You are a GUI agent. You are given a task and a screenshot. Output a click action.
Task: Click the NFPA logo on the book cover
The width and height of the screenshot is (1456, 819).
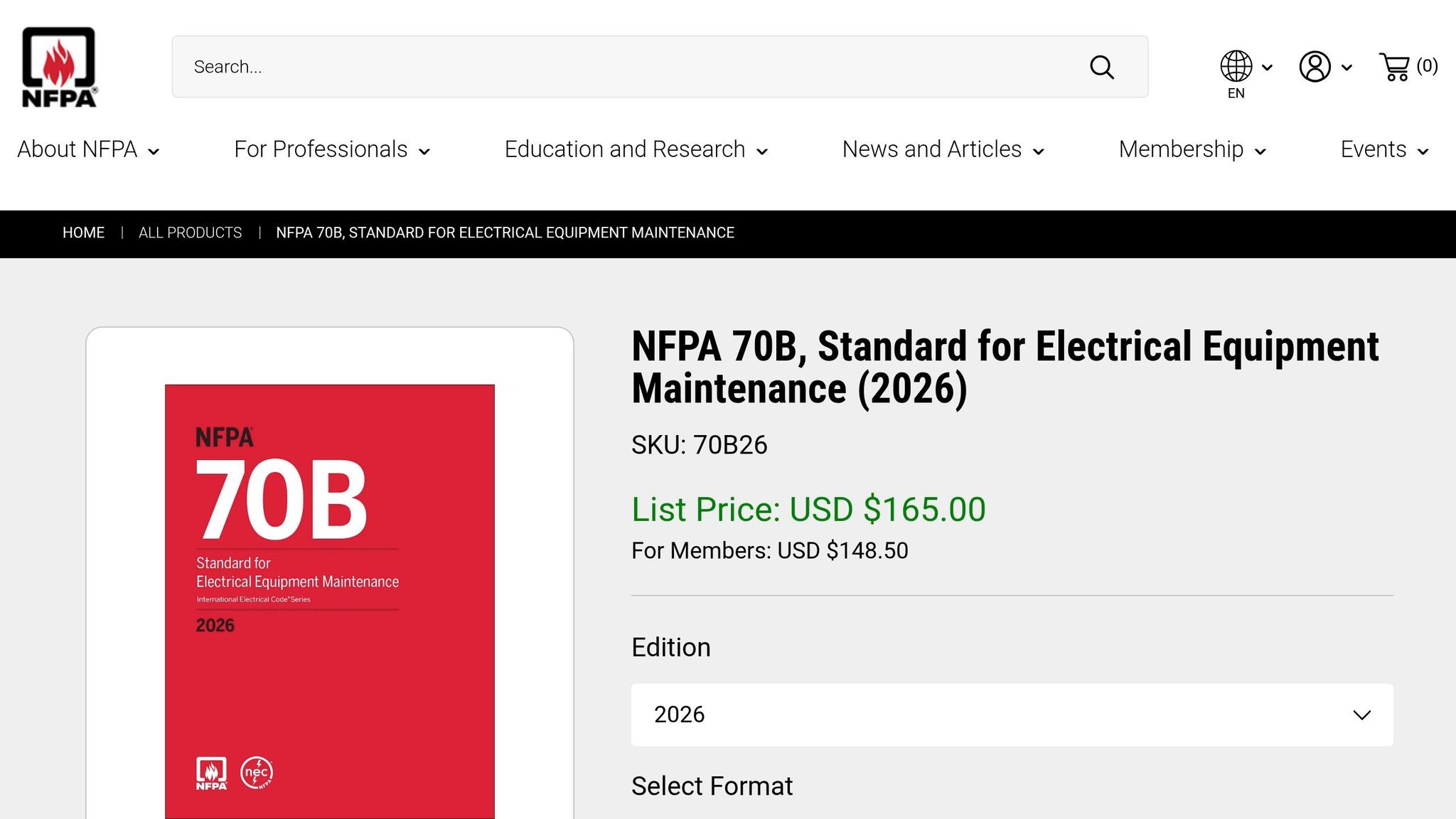pos(210,772)
